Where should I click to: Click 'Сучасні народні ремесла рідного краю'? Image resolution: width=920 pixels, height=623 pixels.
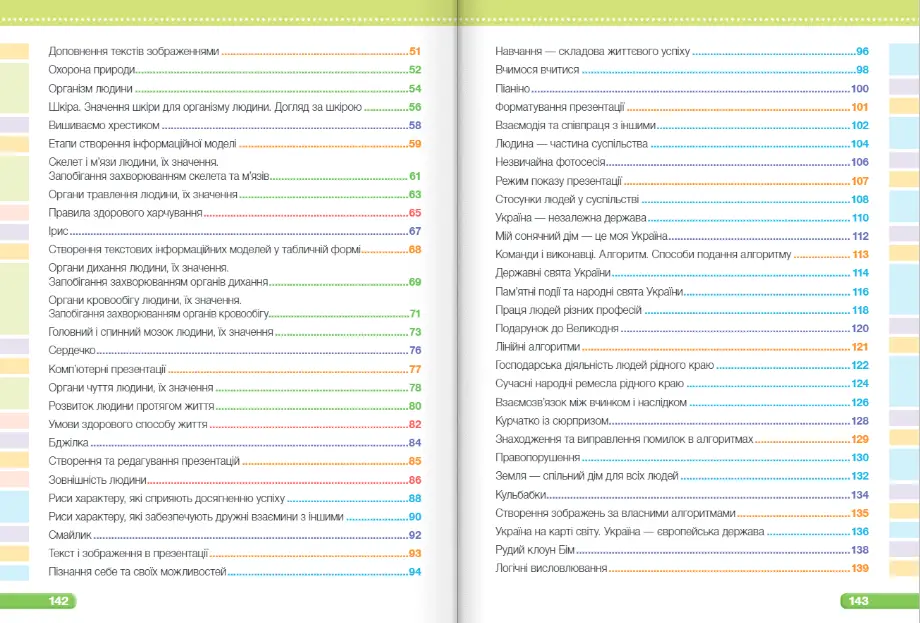click(590, 383)
